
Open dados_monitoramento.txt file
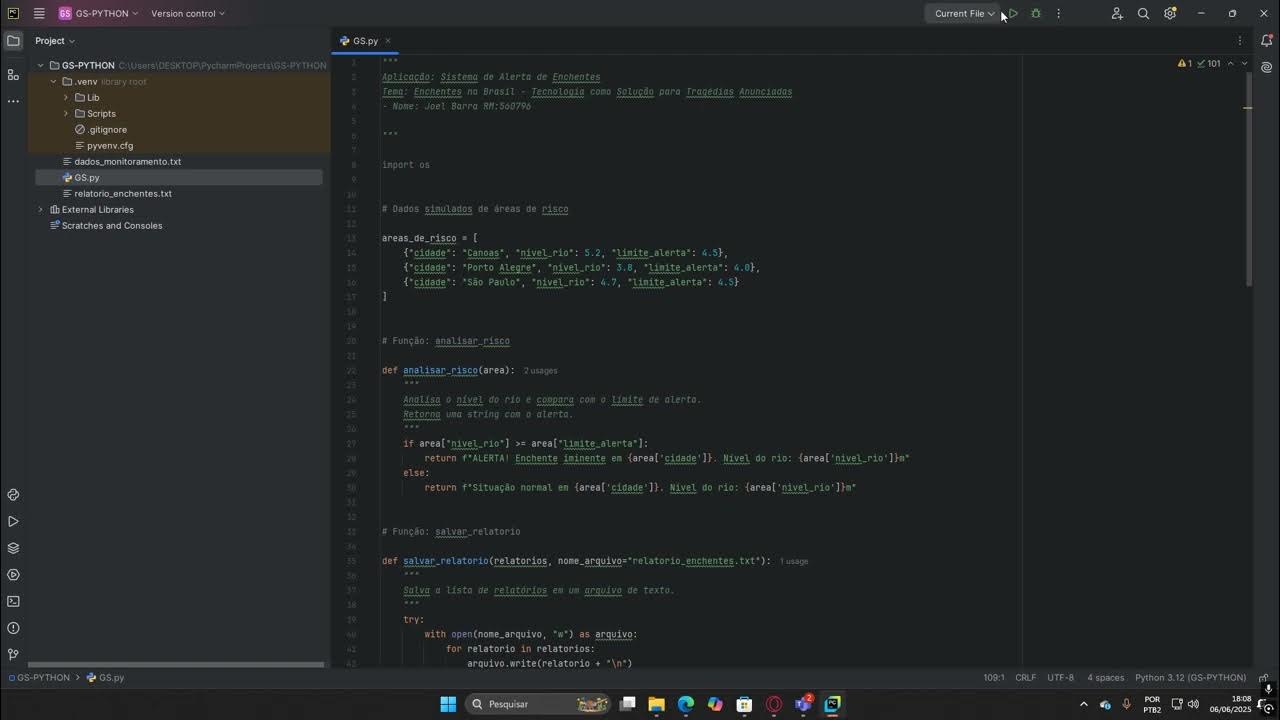(x=121, y=161)
